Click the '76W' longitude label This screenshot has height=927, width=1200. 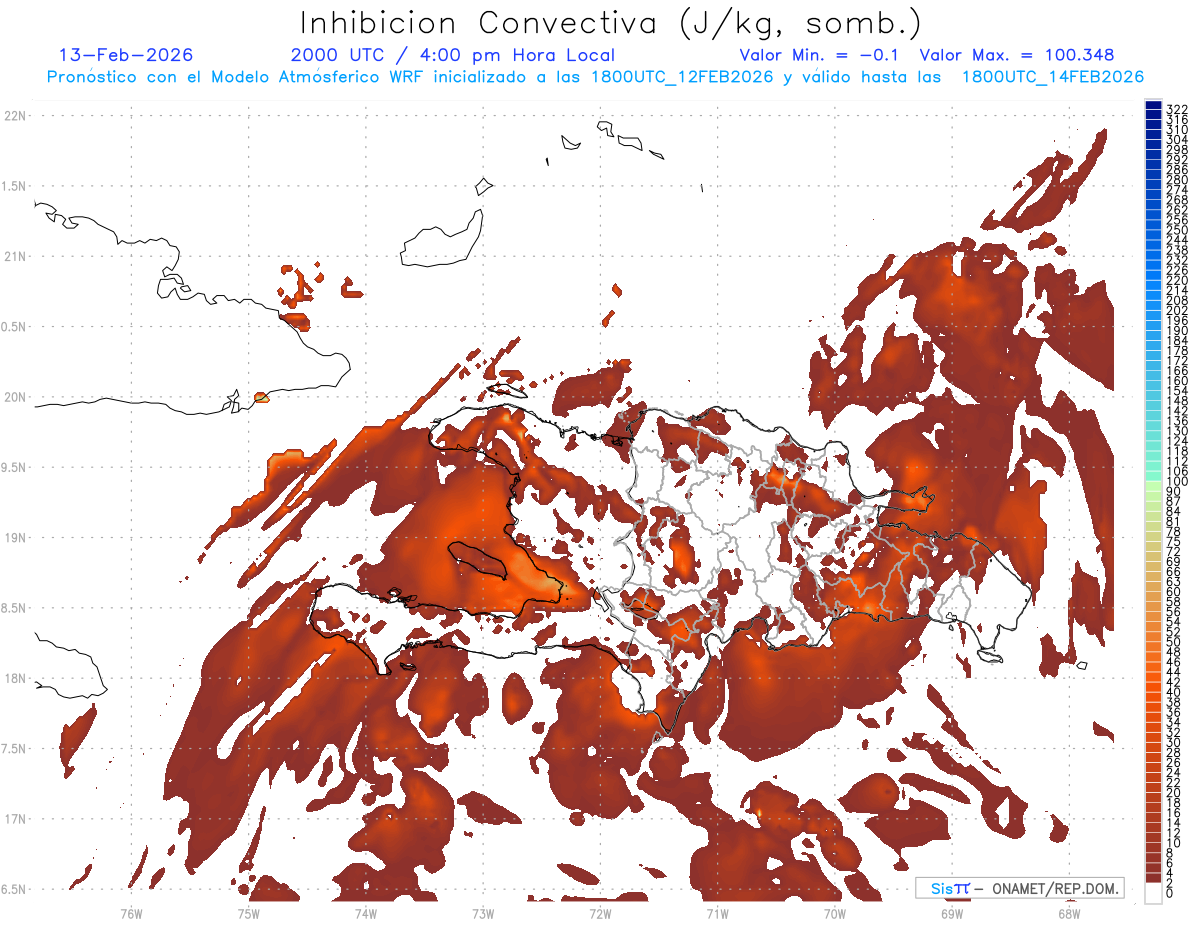(131, 913)
